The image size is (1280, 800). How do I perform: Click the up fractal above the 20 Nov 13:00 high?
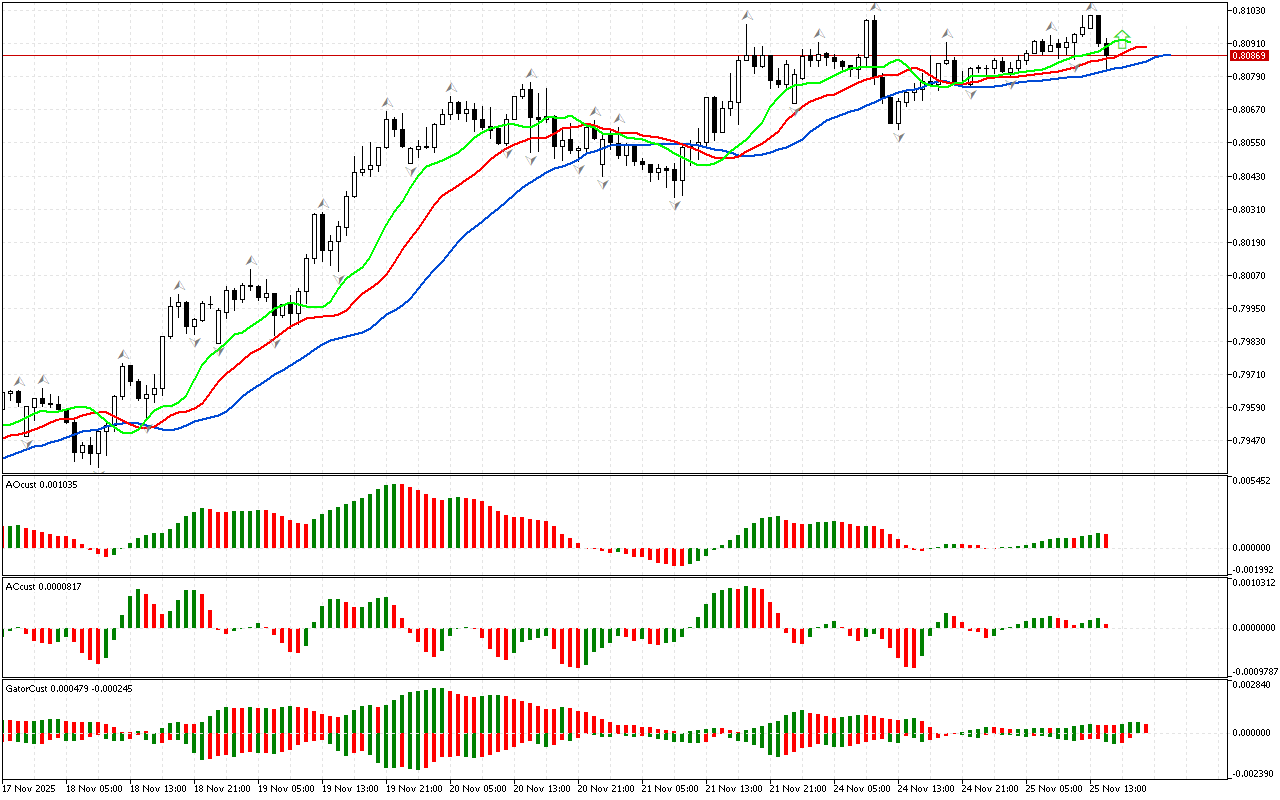[532, 72]
